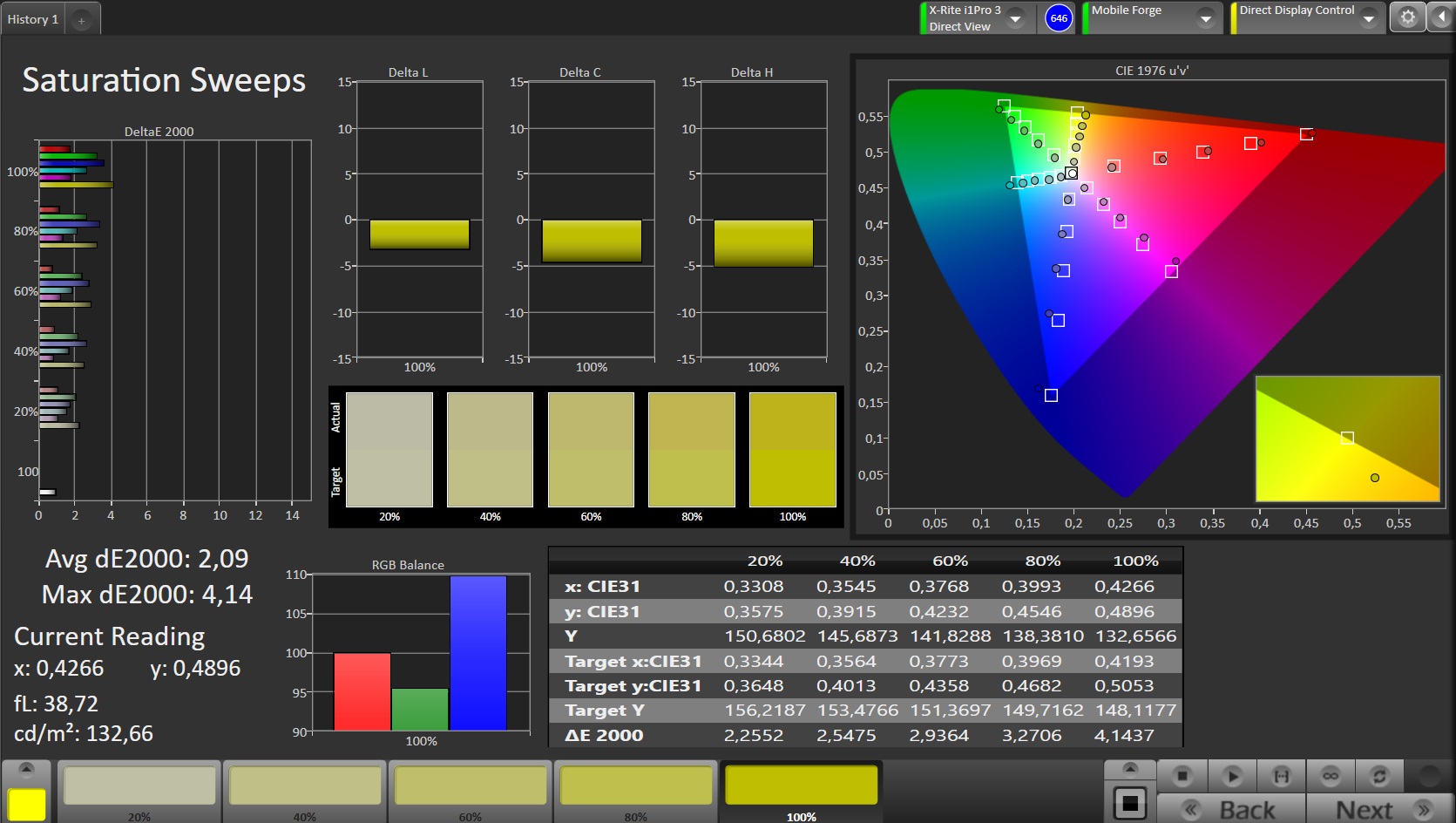Click the Delta H chart bar
Screen dimensions: 1456x823
click(763, 243)
